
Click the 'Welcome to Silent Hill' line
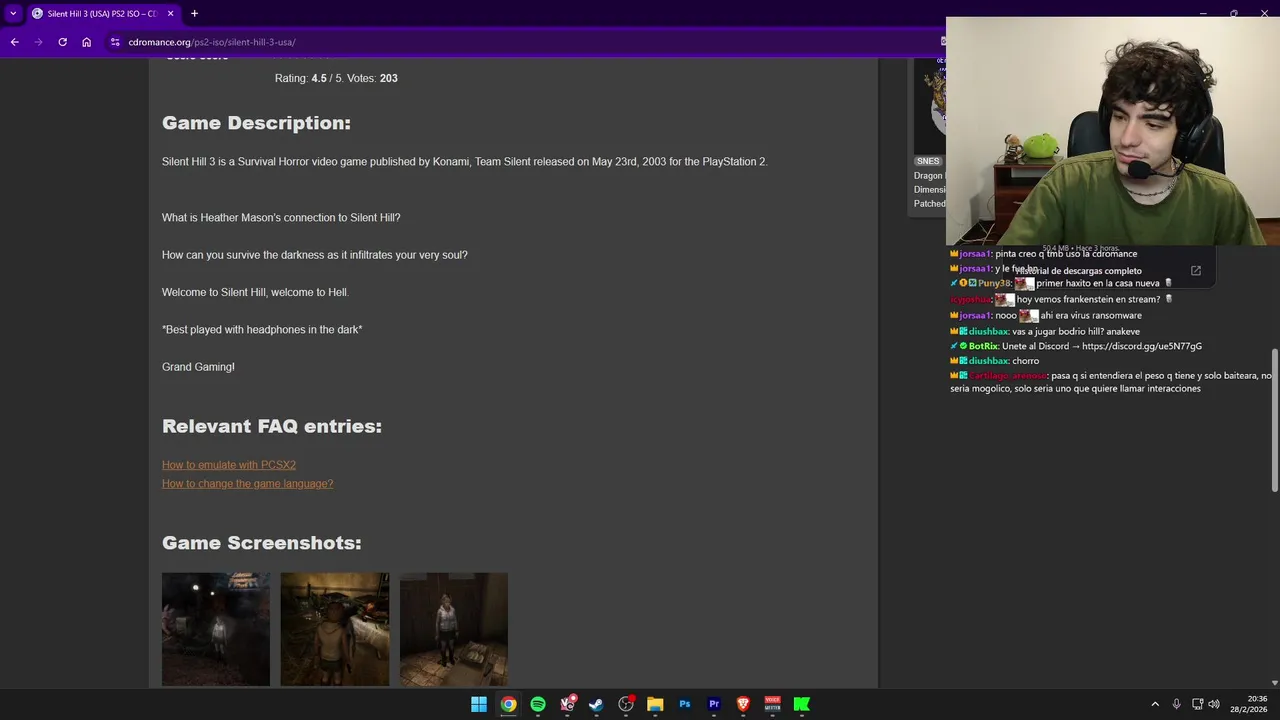255,292
